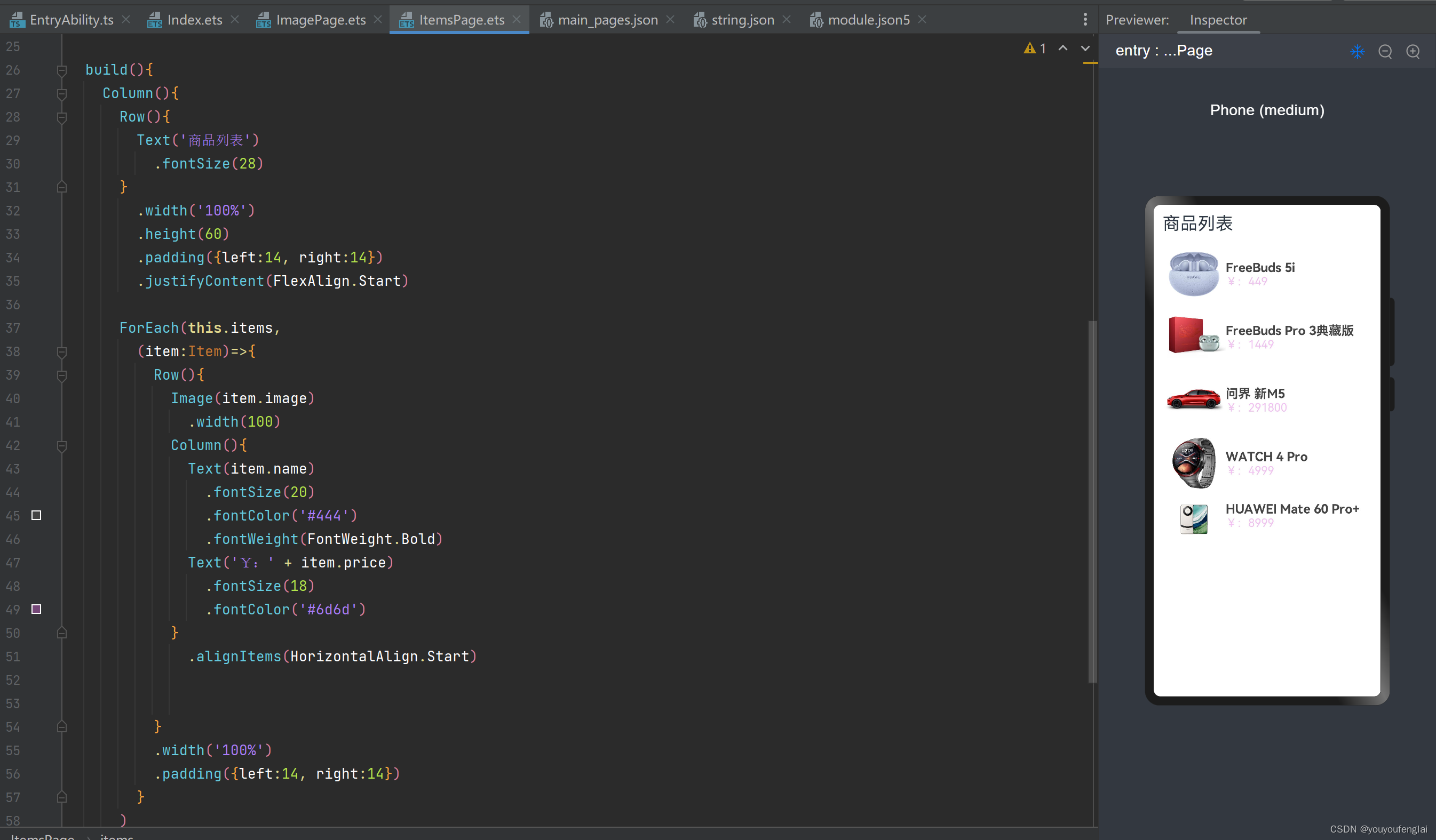
Task: Collapse the Column fold marker on line 27
Action: coord(62,93)
